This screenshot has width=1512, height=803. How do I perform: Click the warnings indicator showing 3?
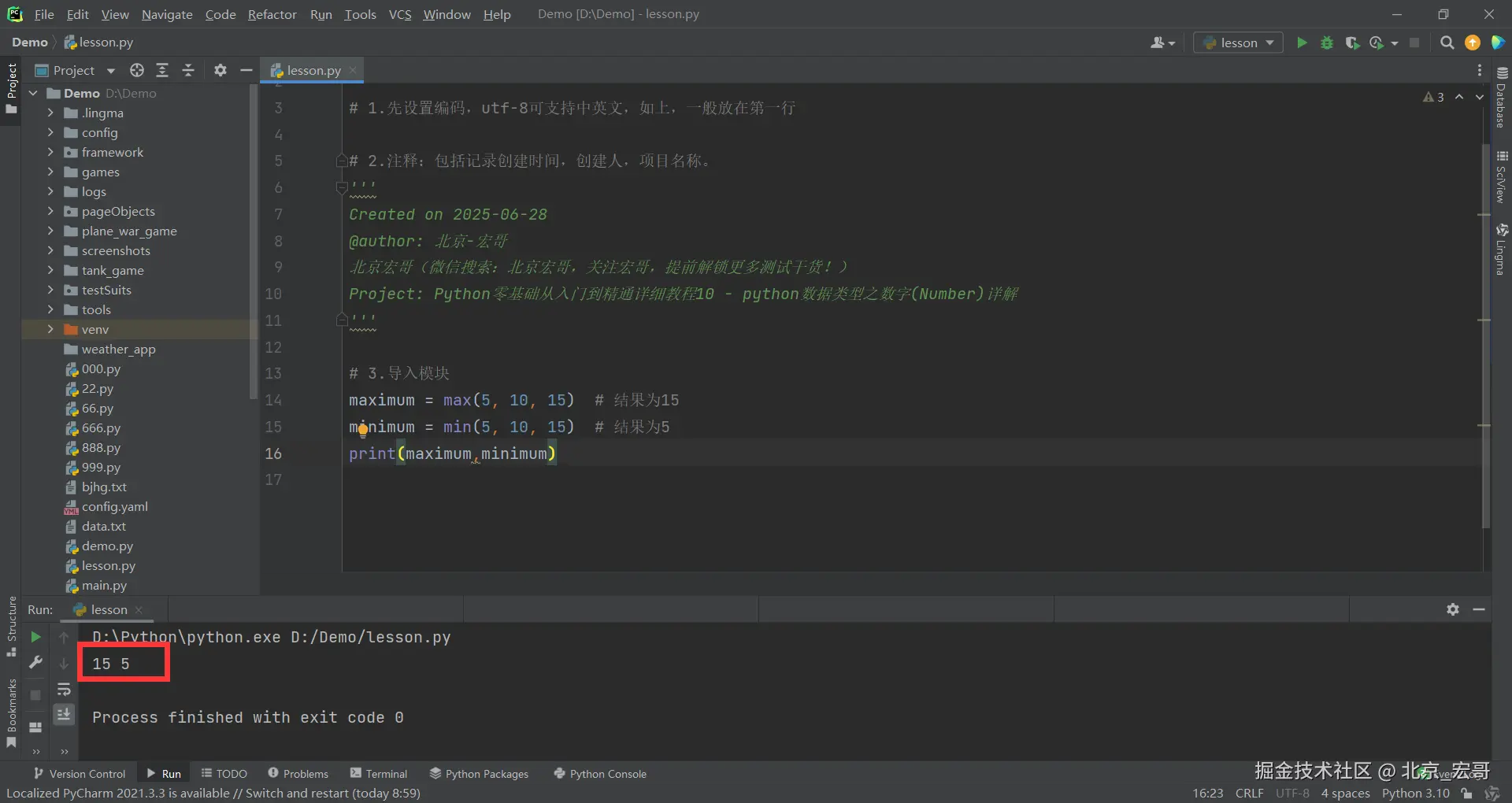(1433, 97)
